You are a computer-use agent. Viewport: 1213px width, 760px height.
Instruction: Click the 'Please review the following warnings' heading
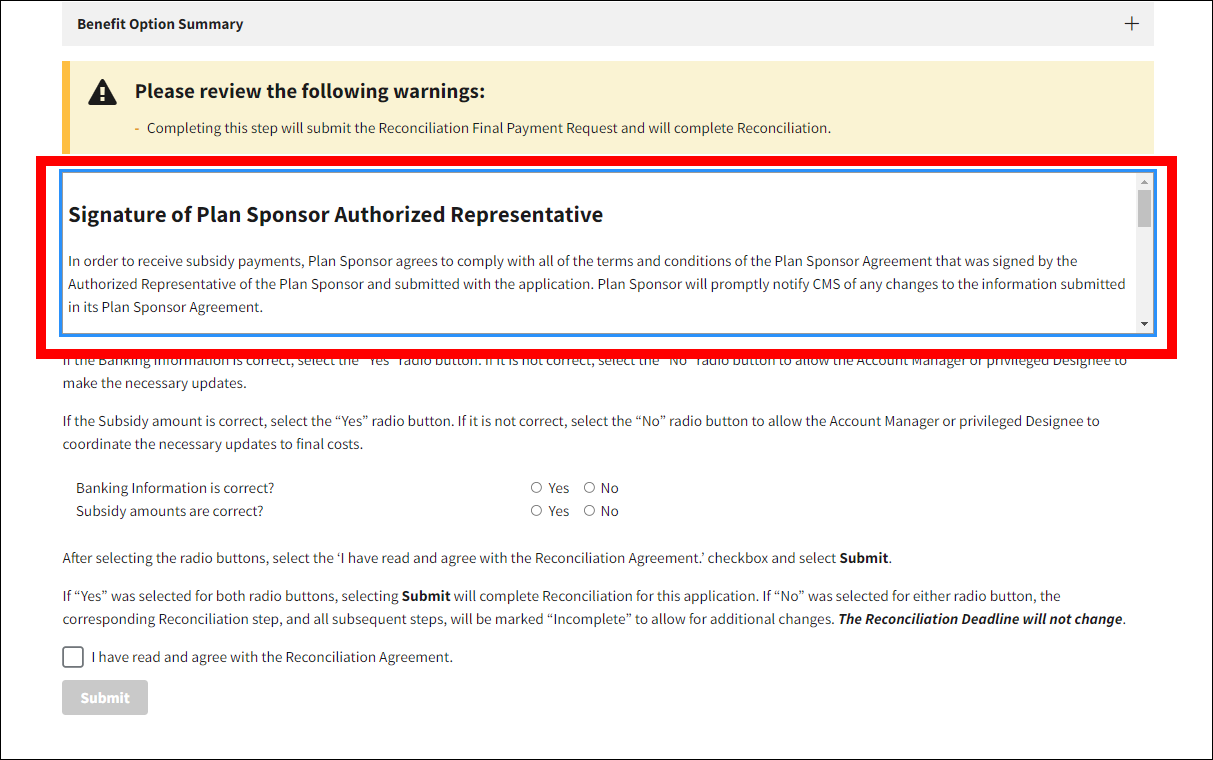coord(309,91)
